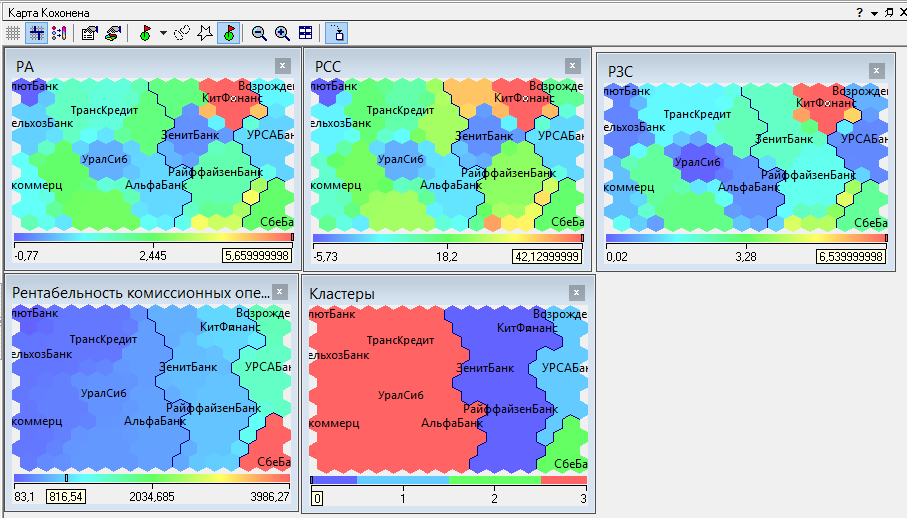The width and height of the screenshot is (907, 518).
Task: Click the PA panel title
Action: (25, 67)
